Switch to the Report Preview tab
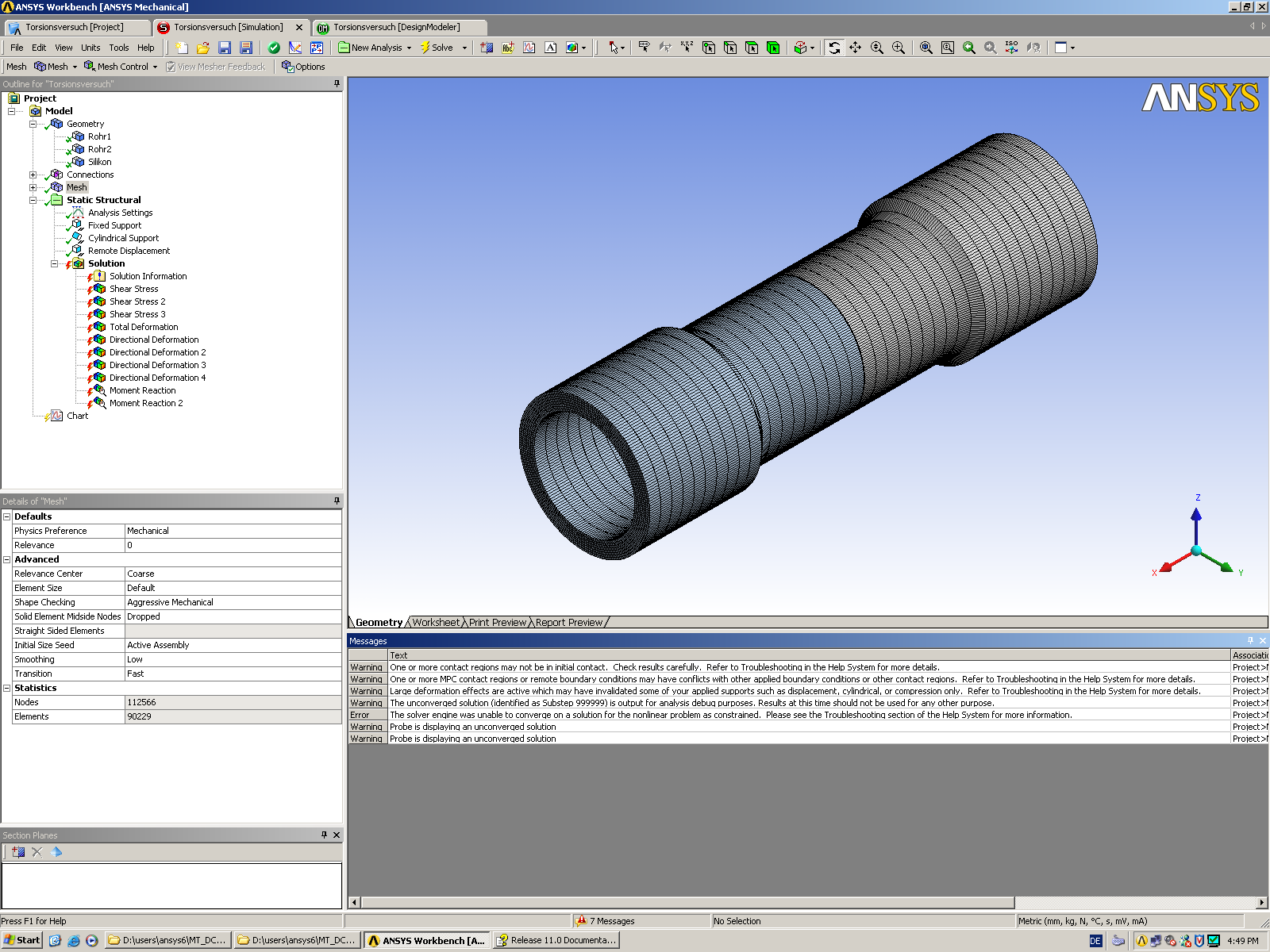This screenshot has height=952, width=1270. (x=569, y=622)
